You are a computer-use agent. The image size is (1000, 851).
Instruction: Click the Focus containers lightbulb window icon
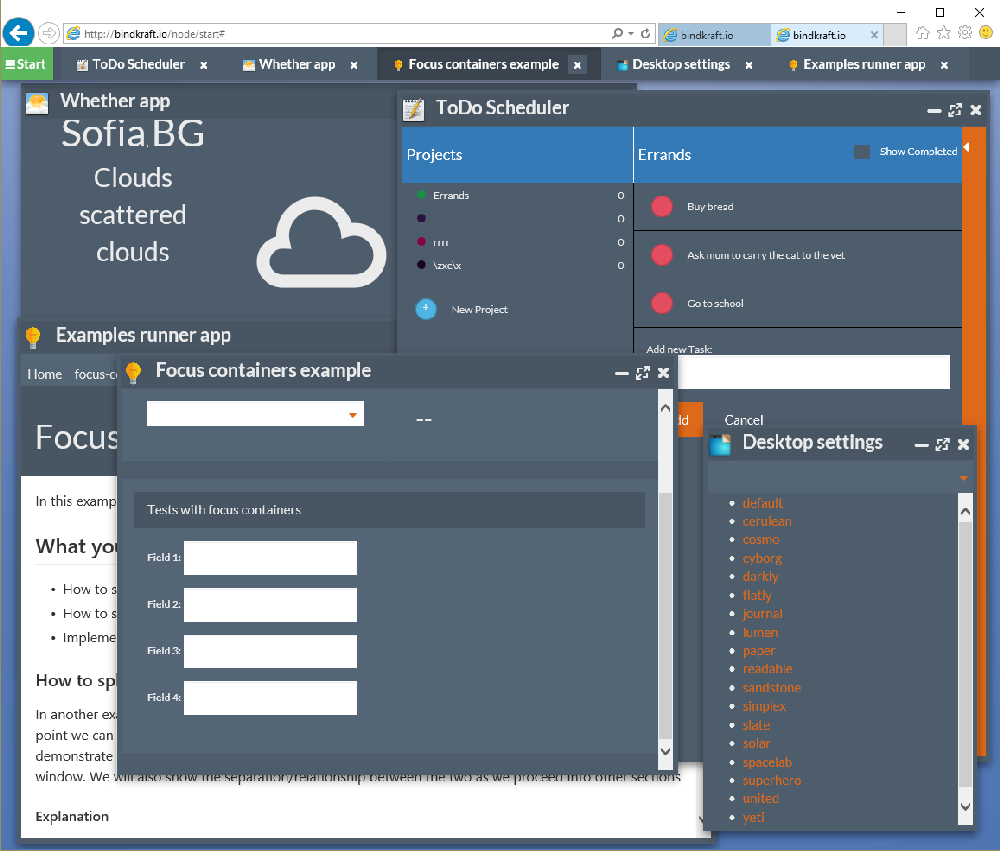pyautogui.click(x=133, y=372)
